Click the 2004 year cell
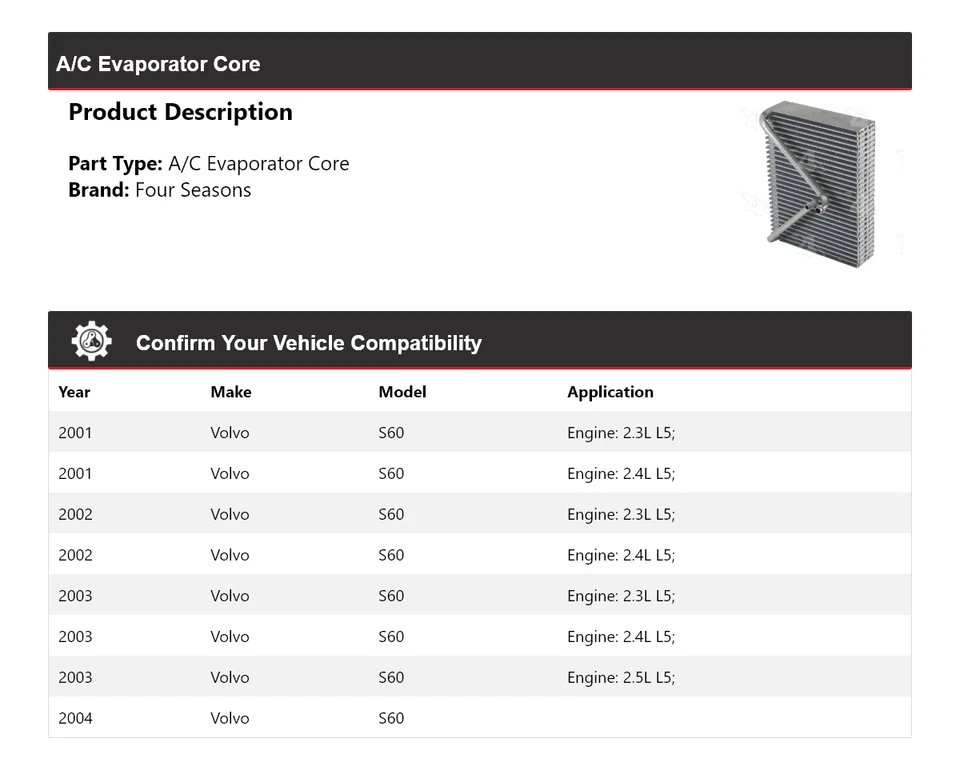 pyautogui.click(x=75, y=718)
